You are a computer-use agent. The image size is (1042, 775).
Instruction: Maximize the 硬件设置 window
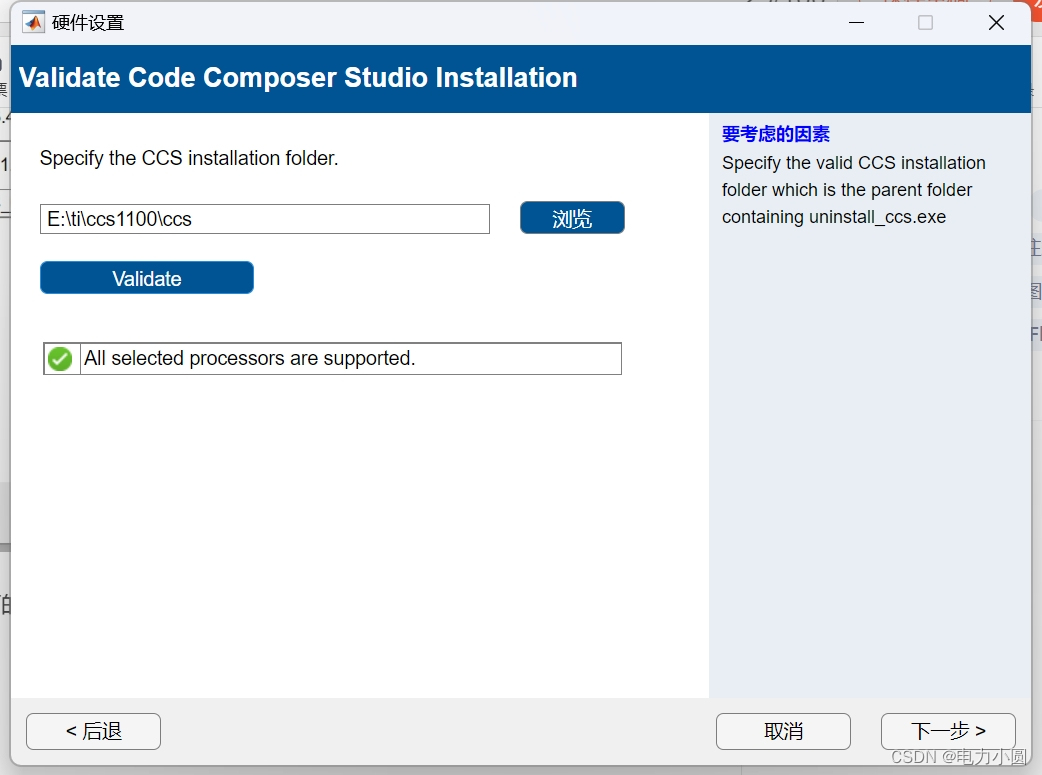point(926,23)
